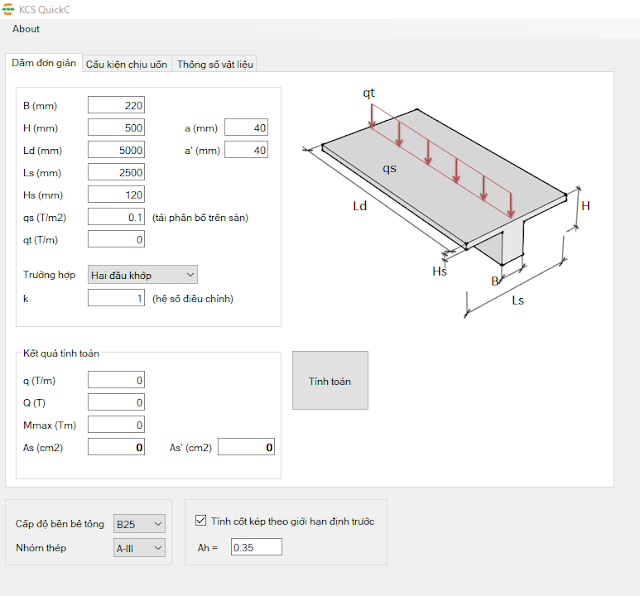Viewport: 640px width, 596px height.
Task: Click the qt (T/m) input field
Action: tap(116, 240)
